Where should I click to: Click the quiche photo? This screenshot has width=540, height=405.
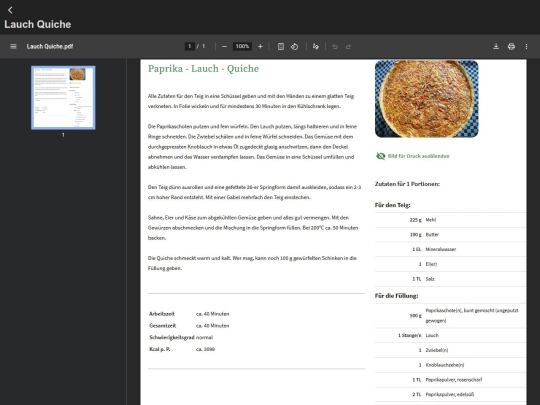426,99
